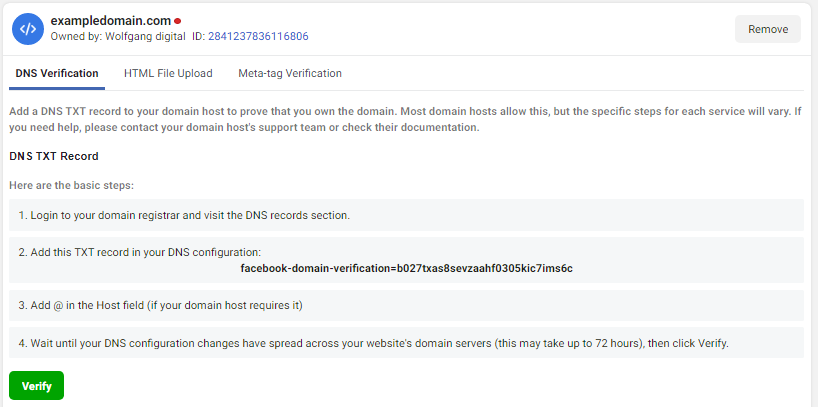Screen dimensions: 818x407
Task: Open the domain ID number 2841237836116806
Action: [x=258, y=36]
